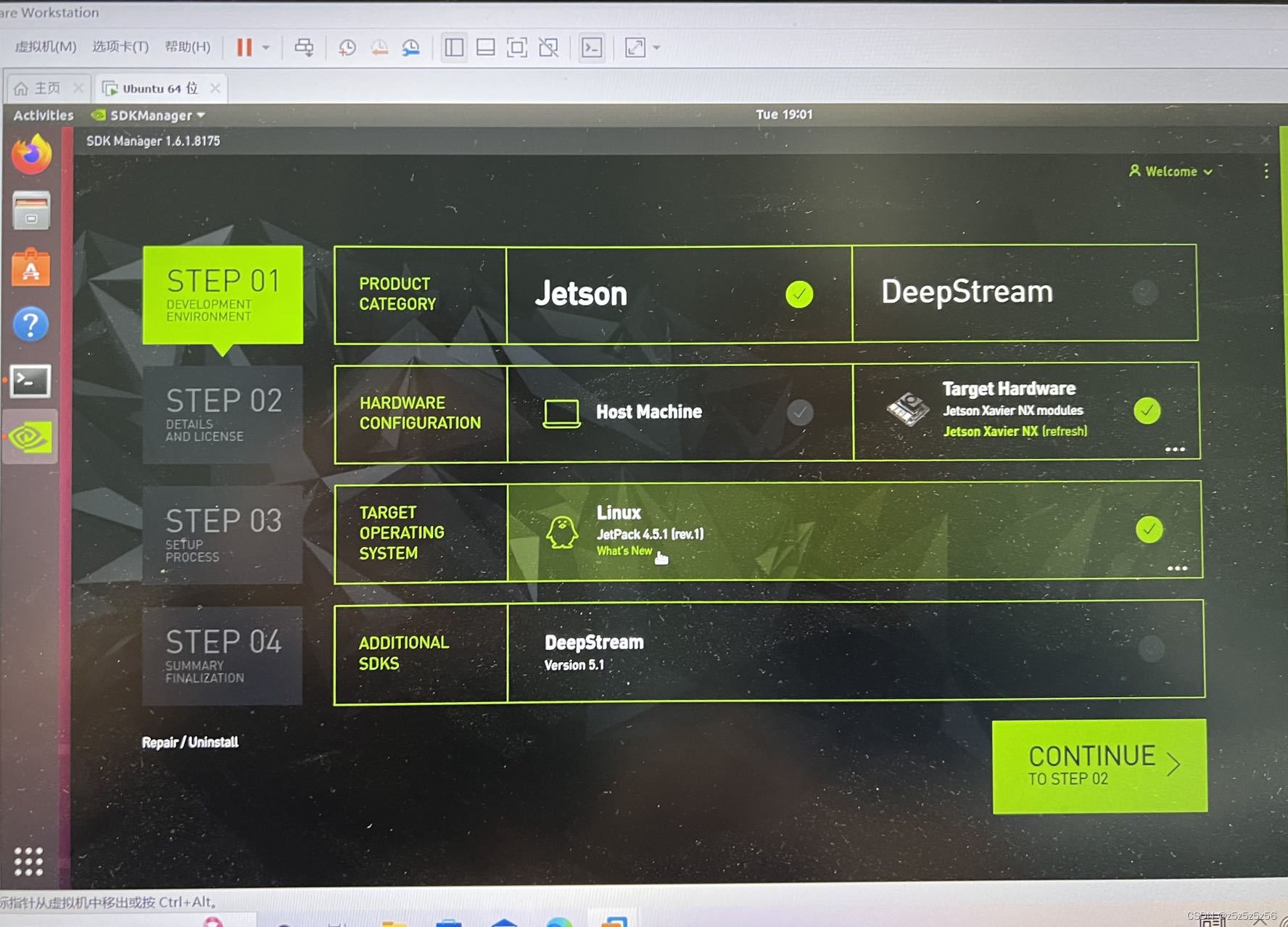The width and height of the screenshot is (1288, 927).
Task: Expand the Welcome account dropdown
Action: click(x=1171, y=171)
